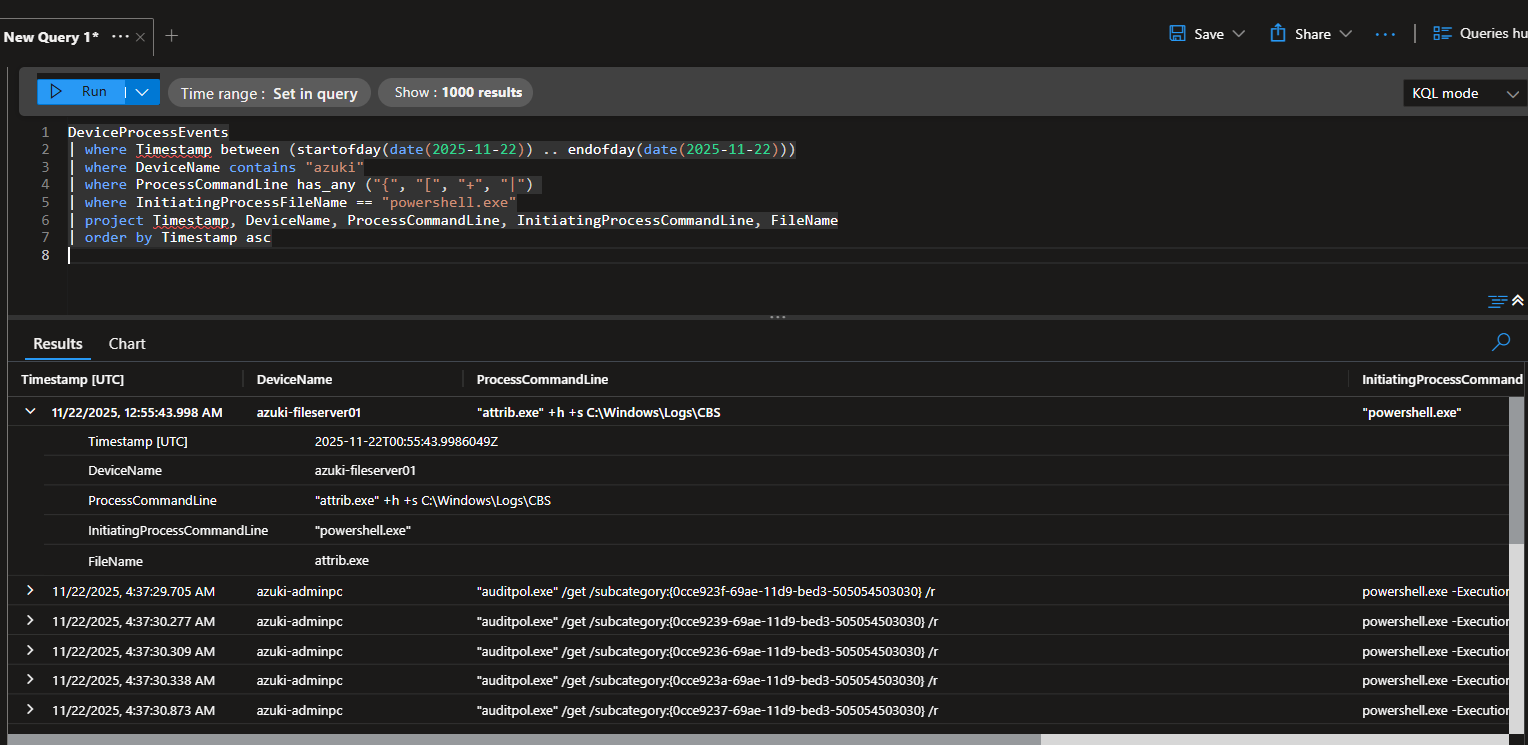The height and width of the screenshot is (745, 1528).
Task: Click the 0cce9239 auditpol command cell
Action: (707, 621)
